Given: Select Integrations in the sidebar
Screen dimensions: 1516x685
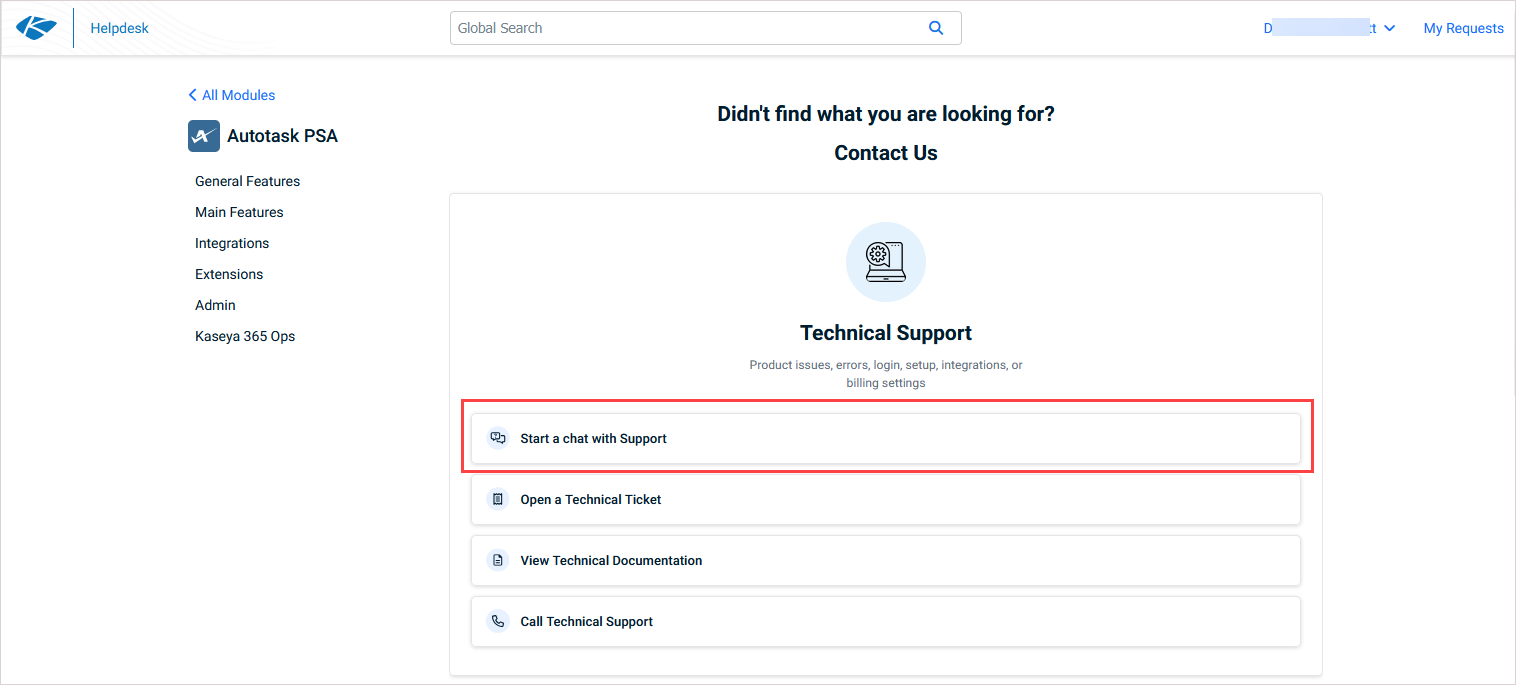Looking at the screenshot, I should (232, 243).
